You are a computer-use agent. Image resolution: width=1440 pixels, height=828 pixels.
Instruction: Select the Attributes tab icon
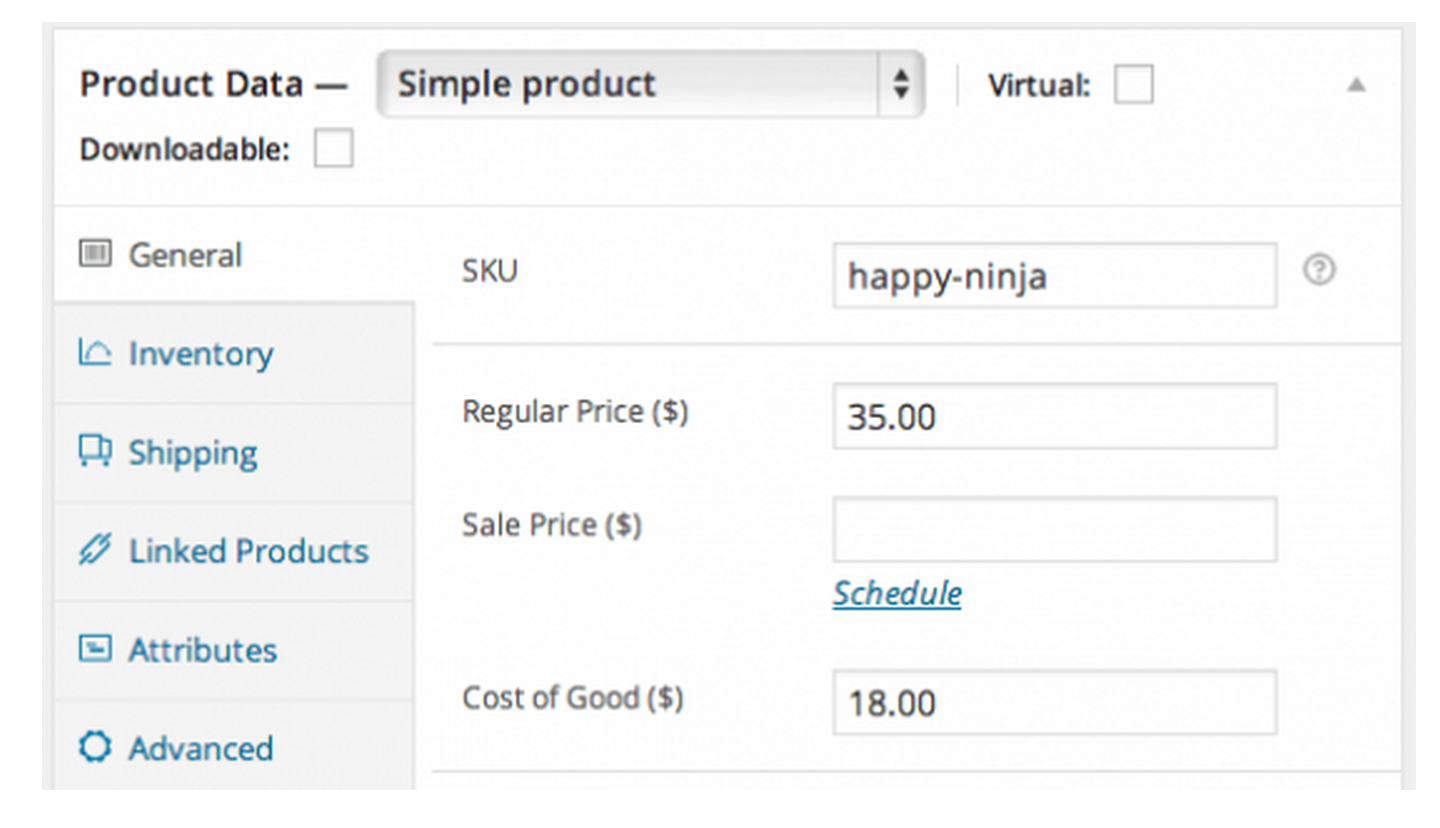click(x=94, y=649)
